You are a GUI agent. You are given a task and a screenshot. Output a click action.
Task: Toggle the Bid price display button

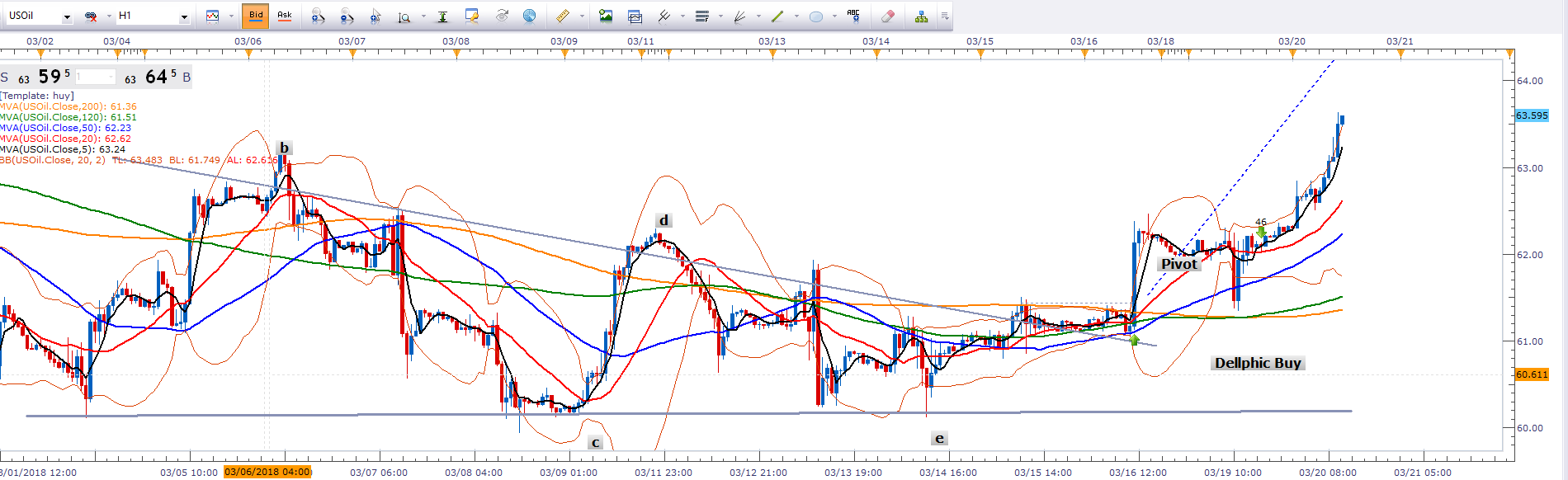pos(256,16)
